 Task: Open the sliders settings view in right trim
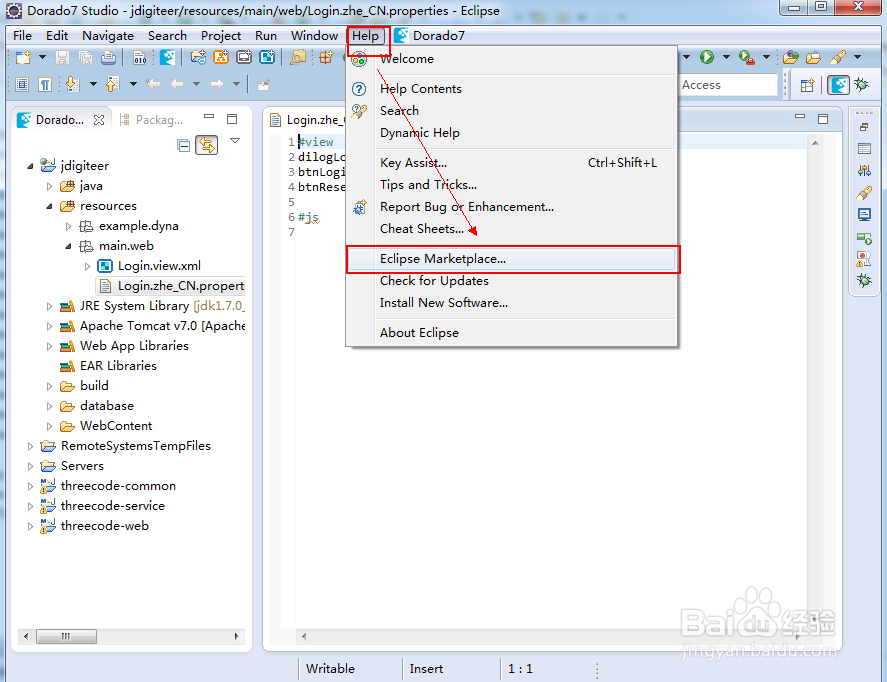point(864,170)
